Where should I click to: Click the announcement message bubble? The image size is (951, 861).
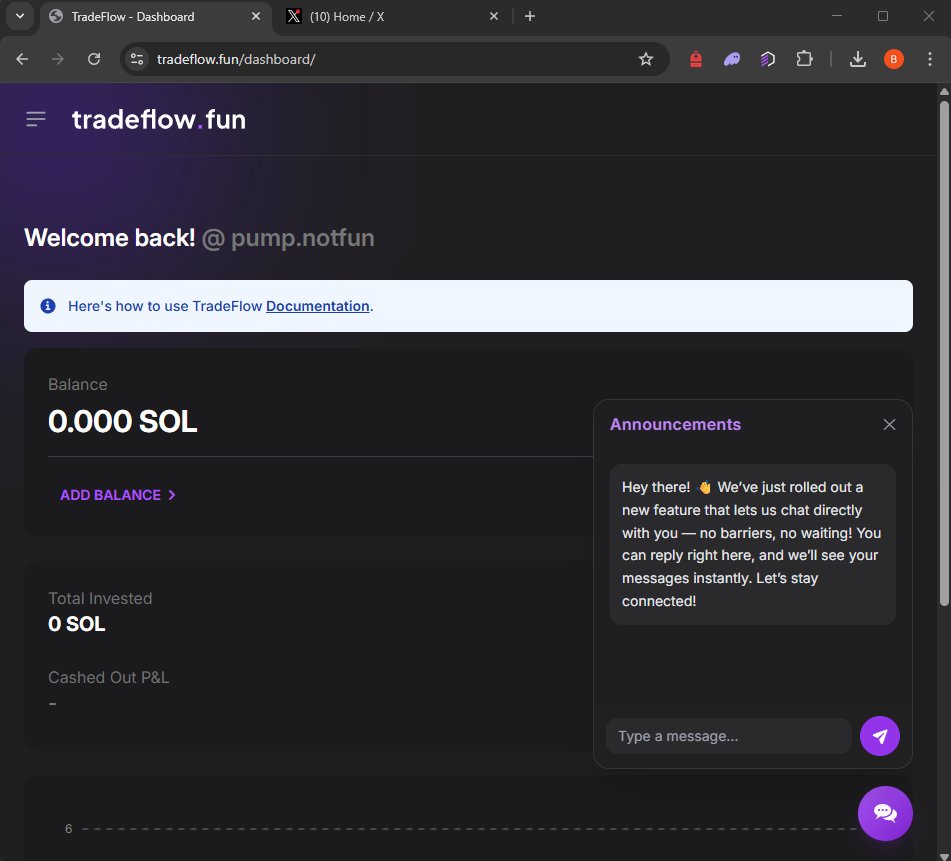click(753, 544)
